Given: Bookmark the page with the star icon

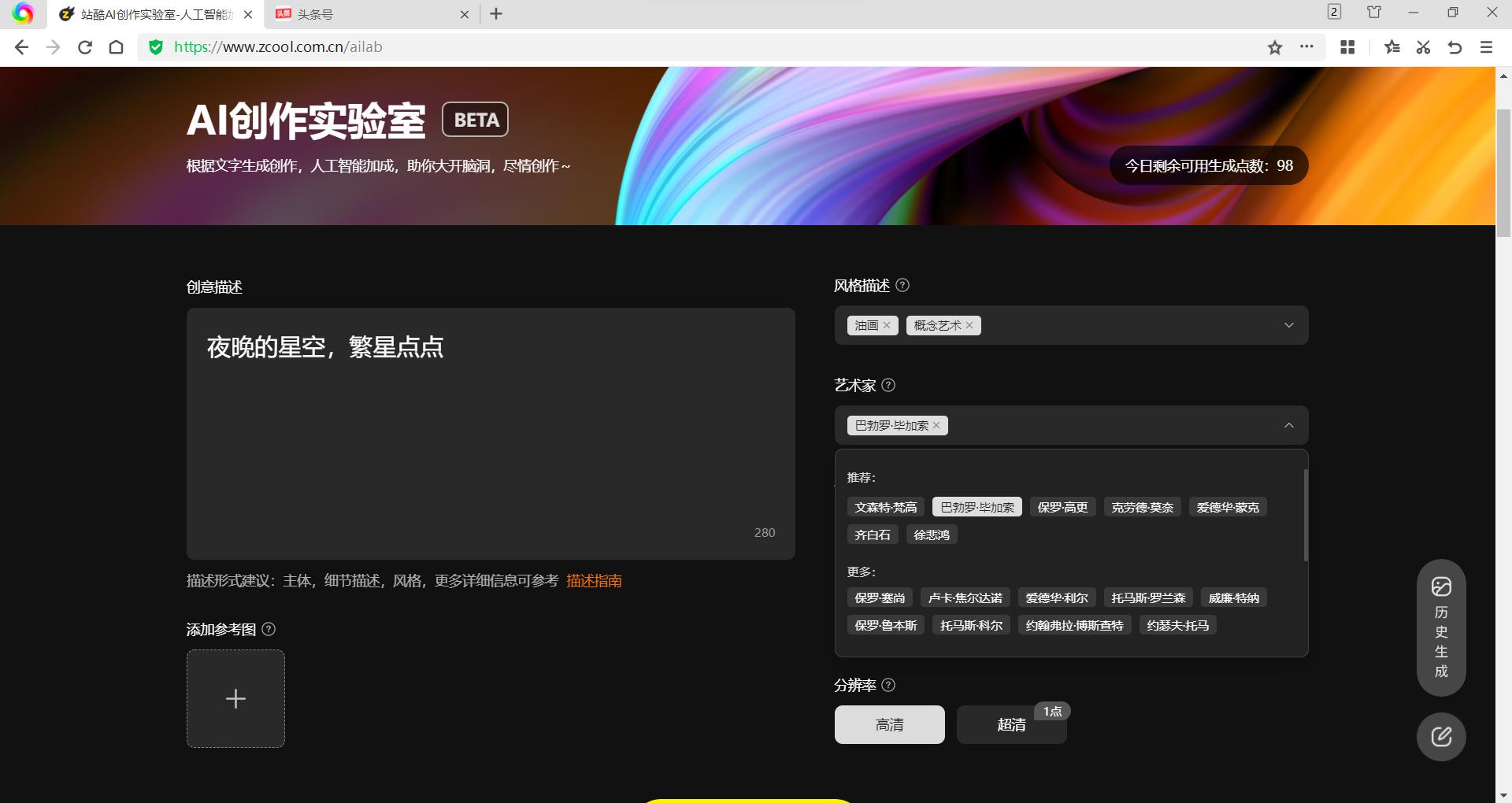Looking at the screenshot, I should tap(1273, 47).
